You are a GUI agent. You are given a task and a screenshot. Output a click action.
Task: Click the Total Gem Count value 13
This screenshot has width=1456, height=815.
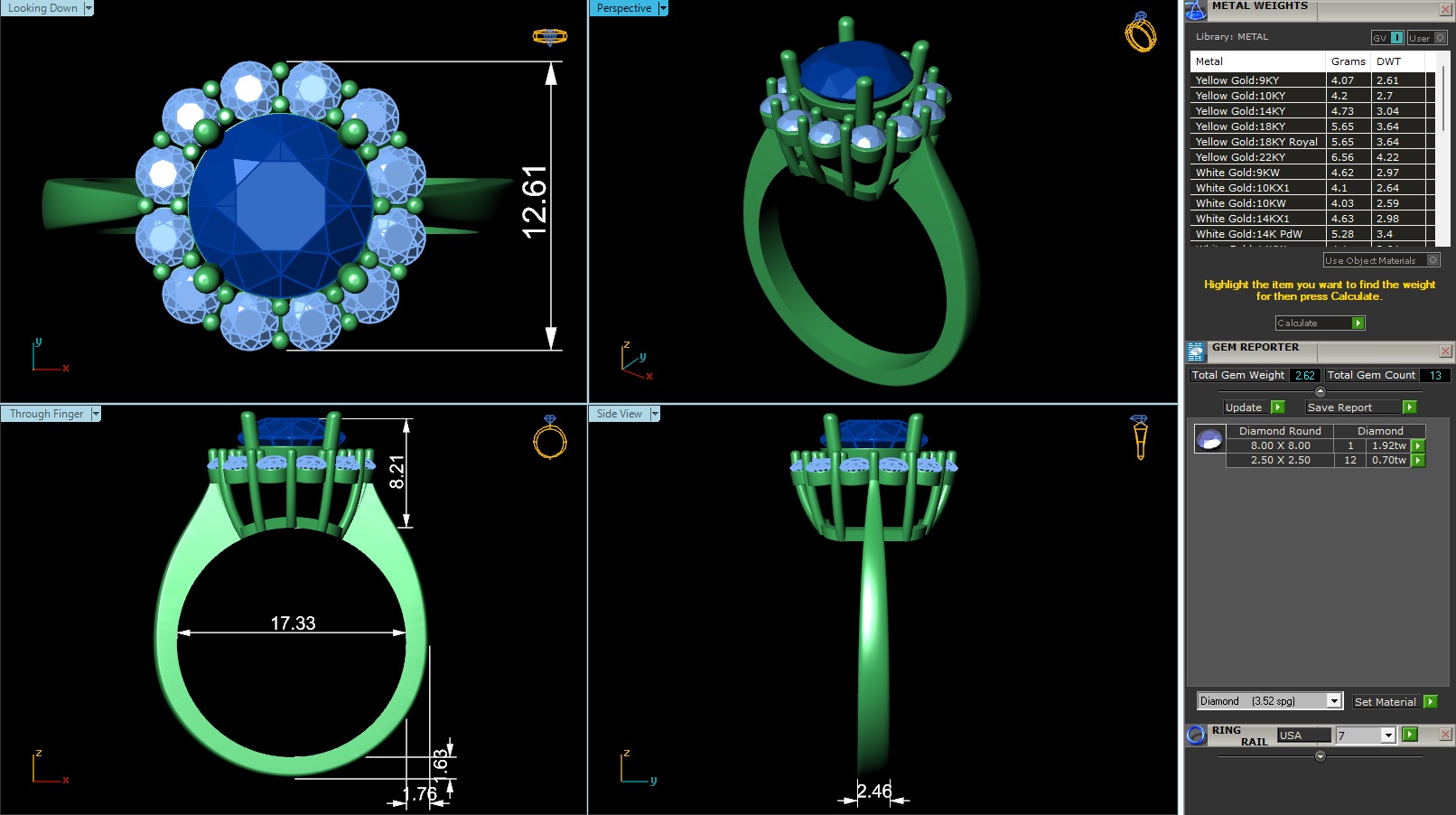(1434, 375)
